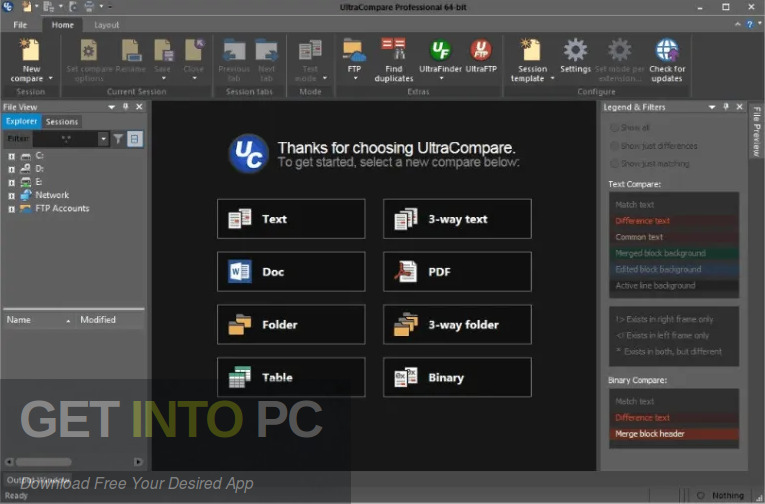Select the Explorer tab
The width and height of the screenshot is (765, 504).
[x=21, y=121]
